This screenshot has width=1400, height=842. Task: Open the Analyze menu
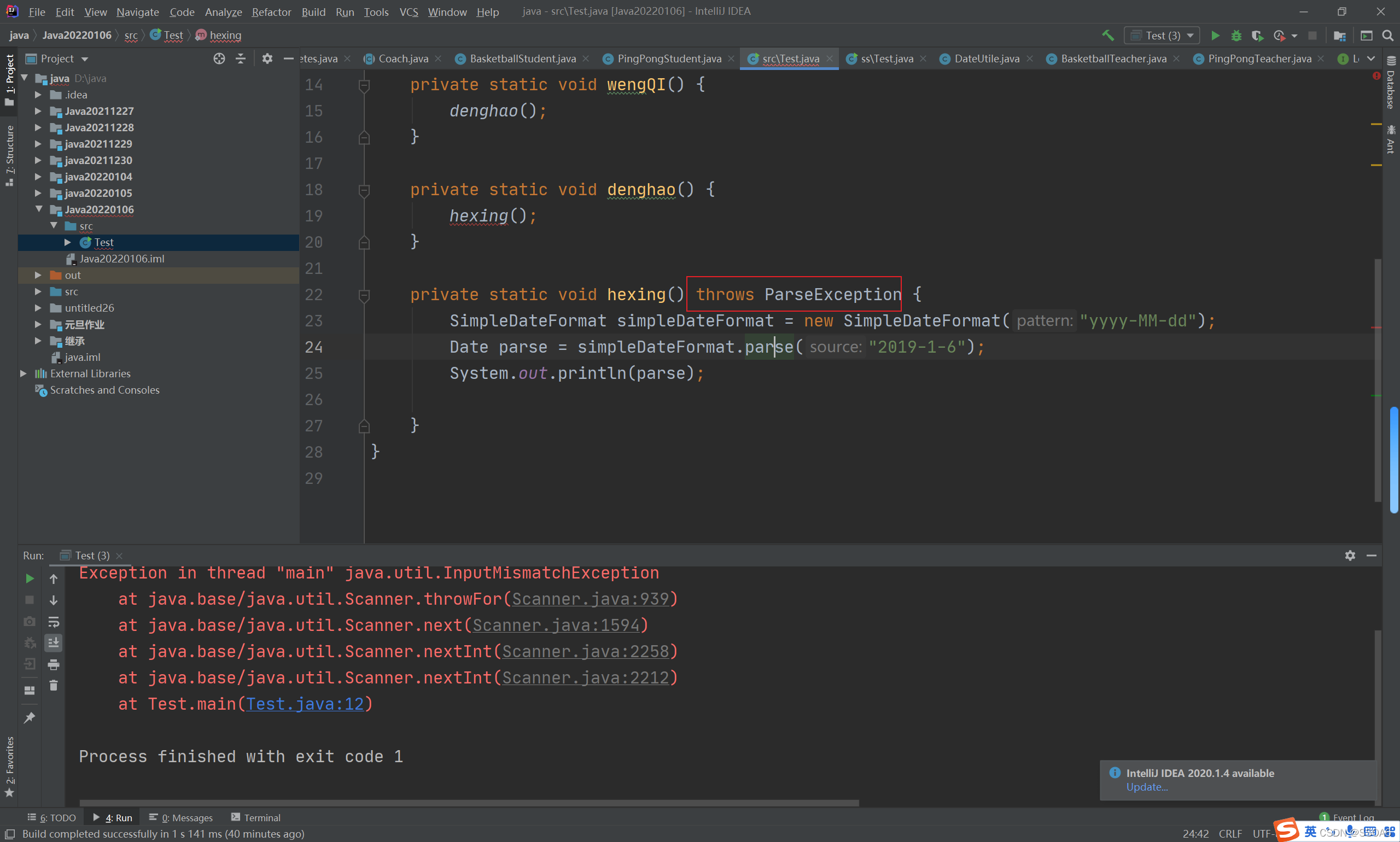pos(221,11)
